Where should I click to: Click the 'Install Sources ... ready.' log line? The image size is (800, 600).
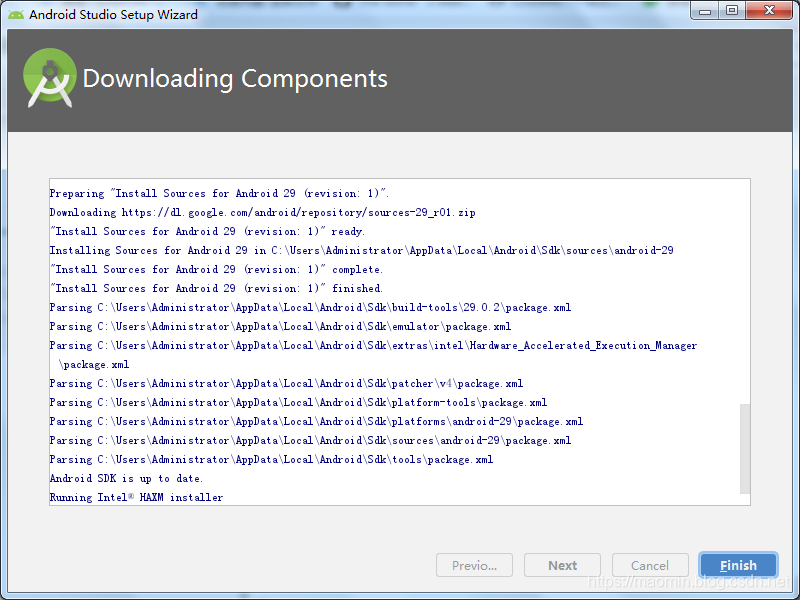click(x=207, y=232)
